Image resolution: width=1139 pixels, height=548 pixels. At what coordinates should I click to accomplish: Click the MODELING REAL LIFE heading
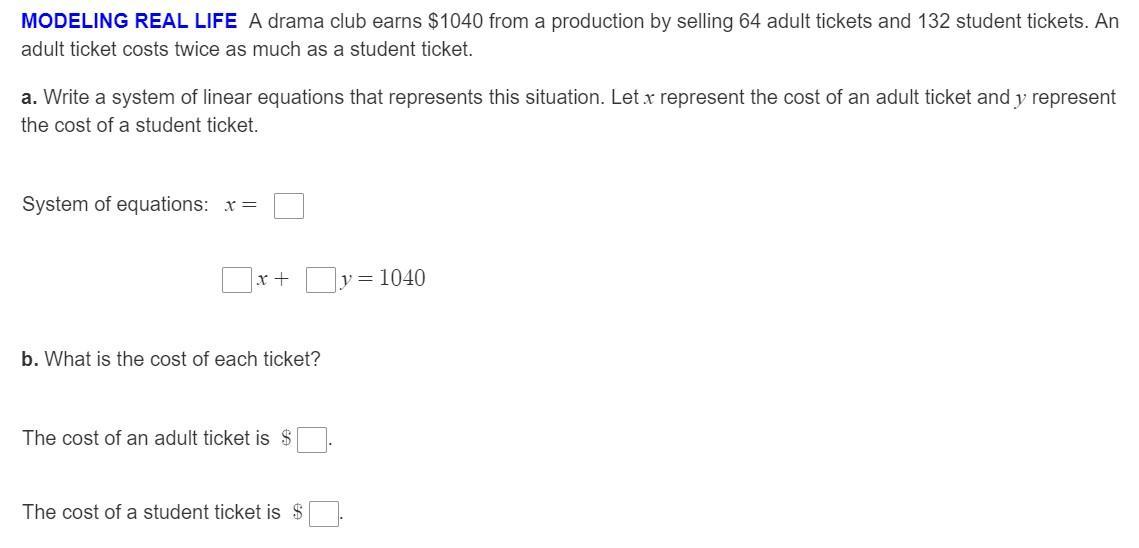pos(129,21)
